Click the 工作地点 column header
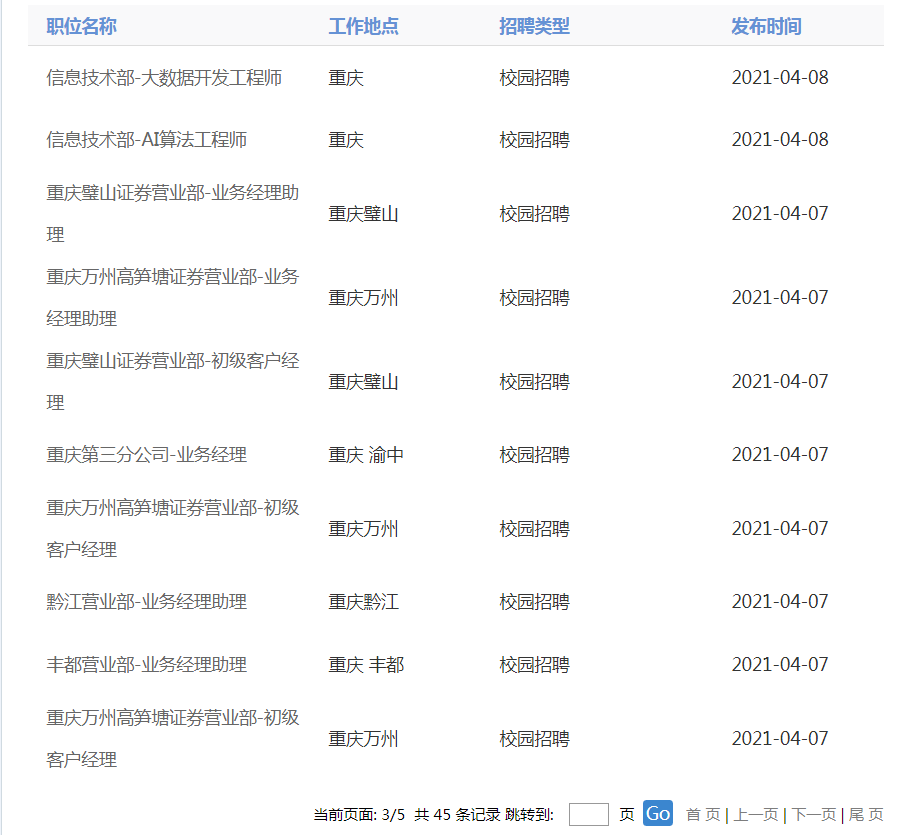The width and height of the screenshot is (907, 835). tap(363, 26)
